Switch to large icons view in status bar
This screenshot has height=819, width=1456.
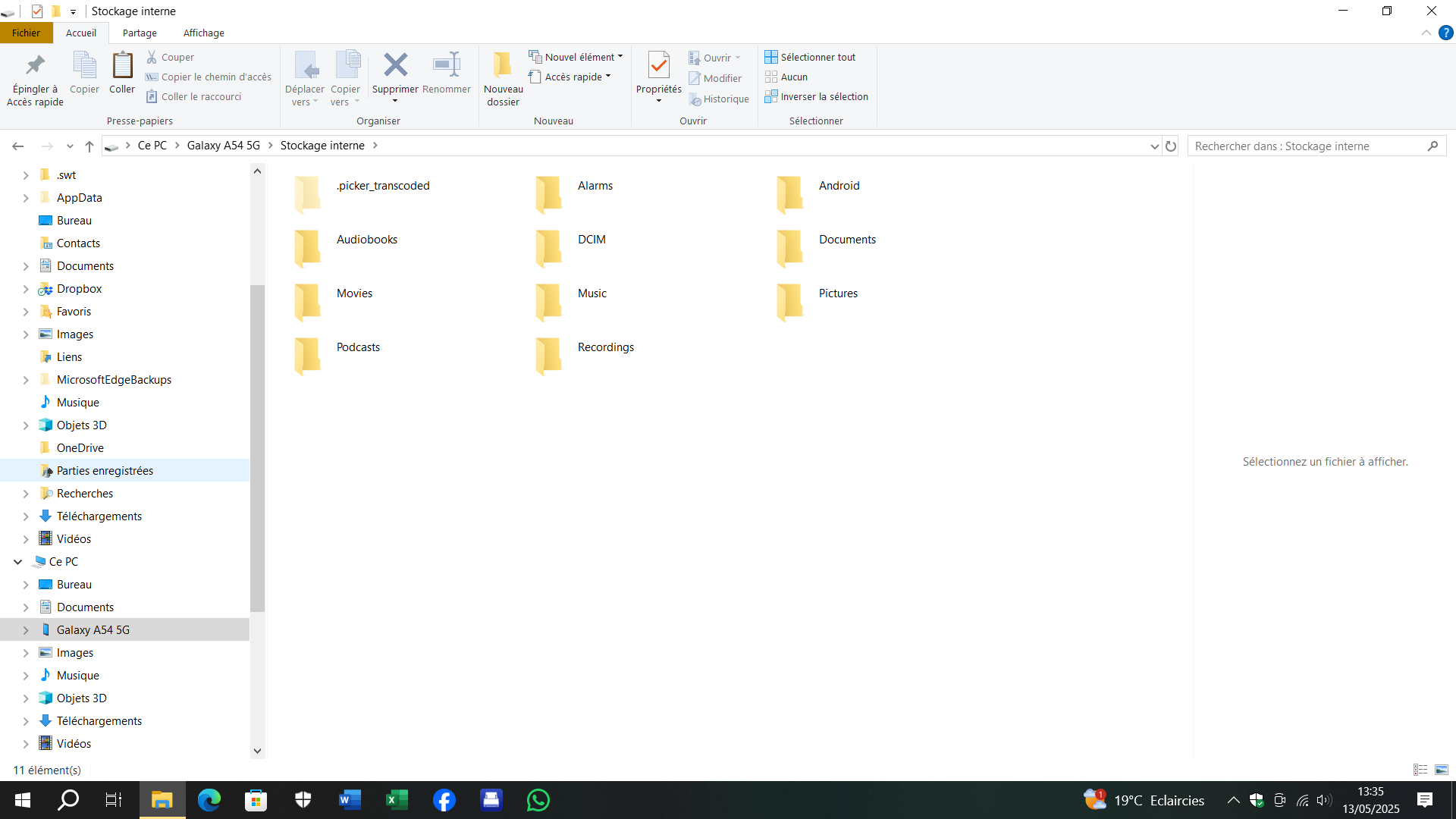coord(1442,770)
